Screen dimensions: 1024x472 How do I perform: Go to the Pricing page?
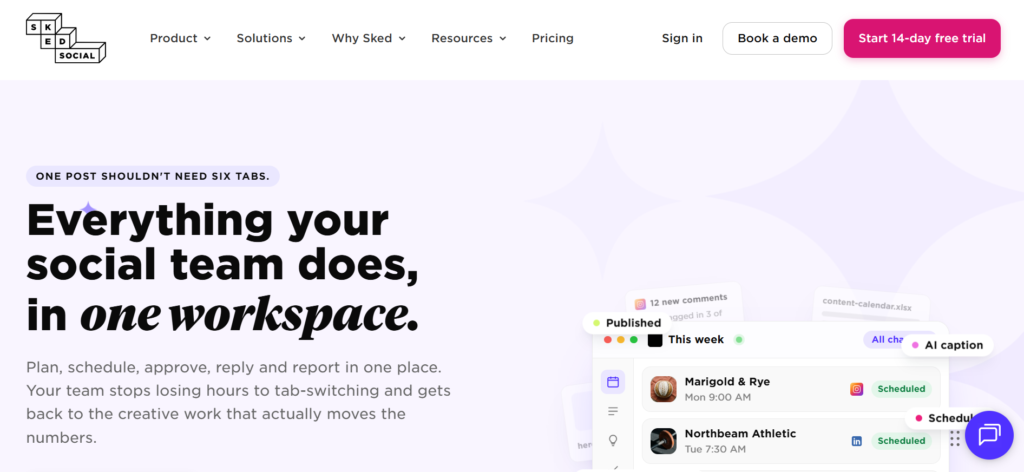coord(552,39)
